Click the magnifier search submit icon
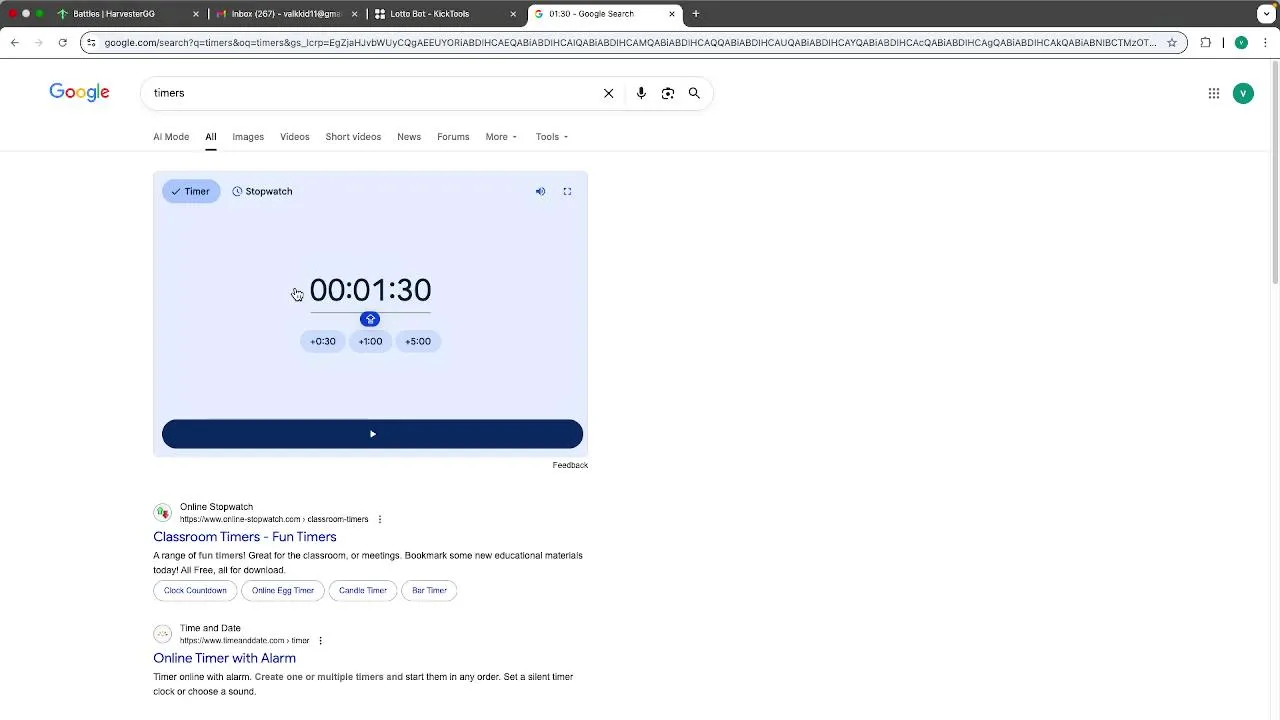 [x=694, y=93]
